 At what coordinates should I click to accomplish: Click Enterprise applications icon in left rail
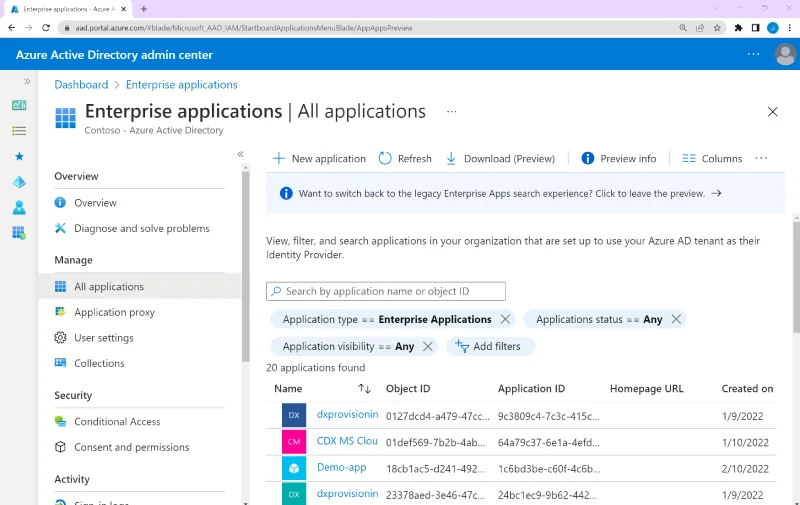(18, 233)
